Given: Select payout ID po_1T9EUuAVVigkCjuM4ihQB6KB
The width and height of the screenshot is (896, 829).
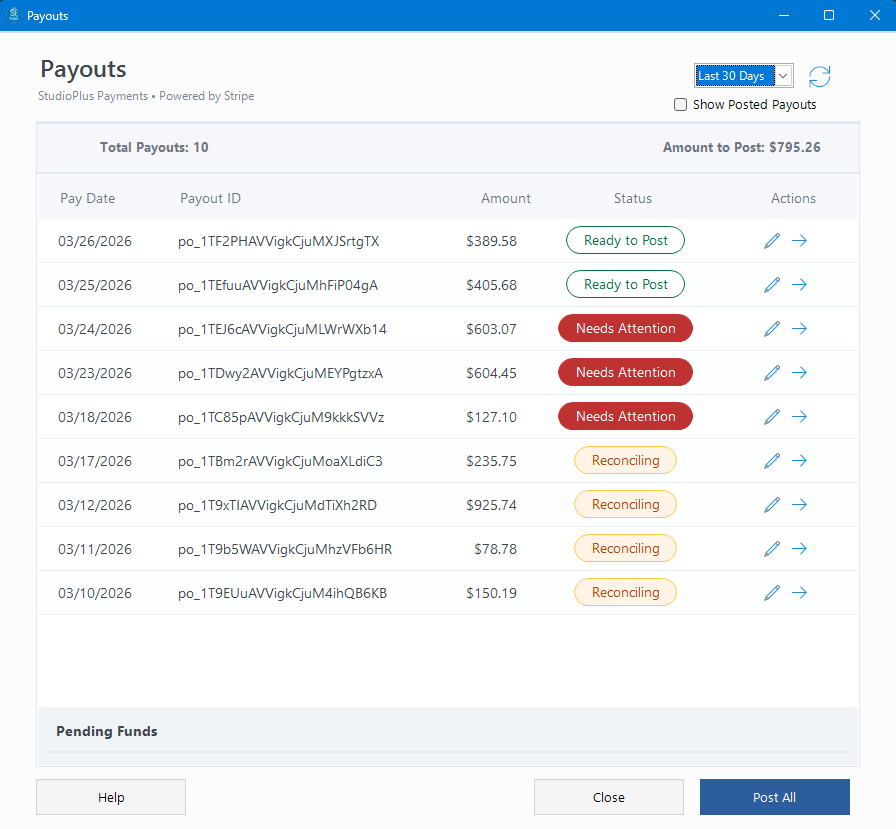Looking at the screenshot, I should coord(282,593).
